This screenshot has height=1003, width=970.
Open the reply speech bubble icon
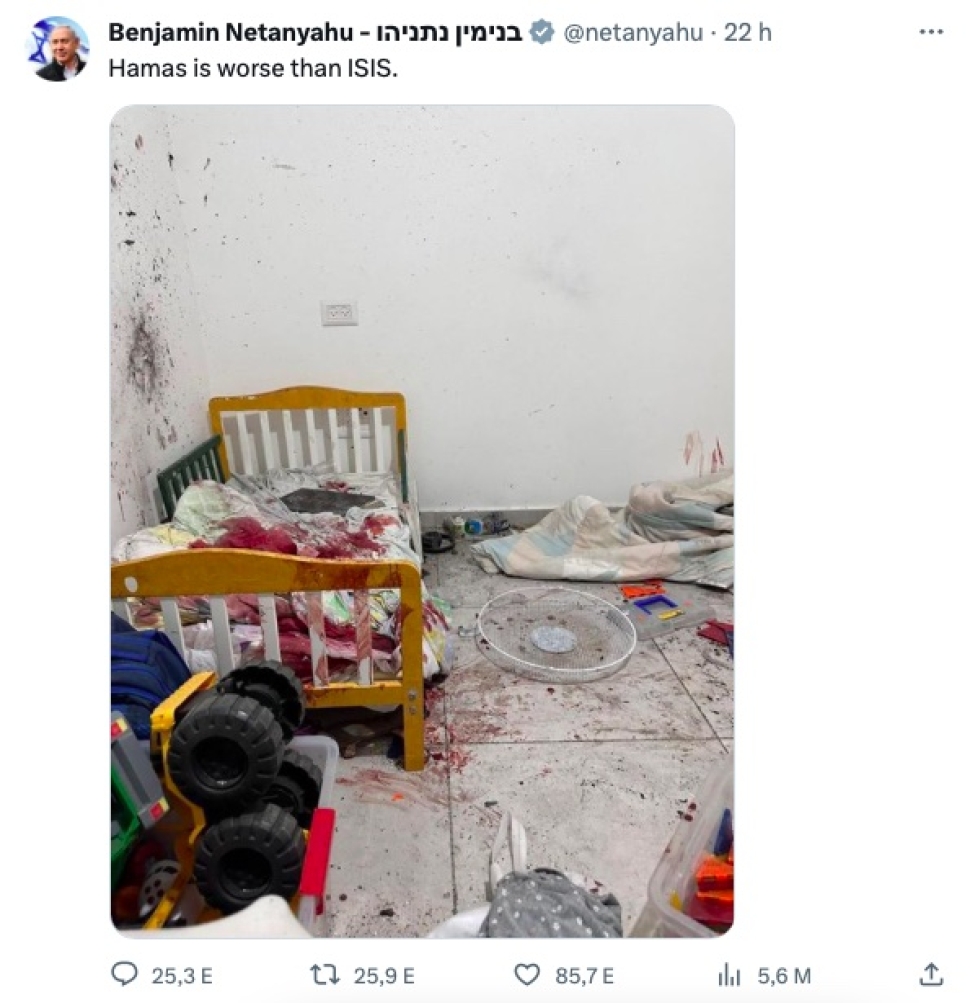[x=124, y=974]
